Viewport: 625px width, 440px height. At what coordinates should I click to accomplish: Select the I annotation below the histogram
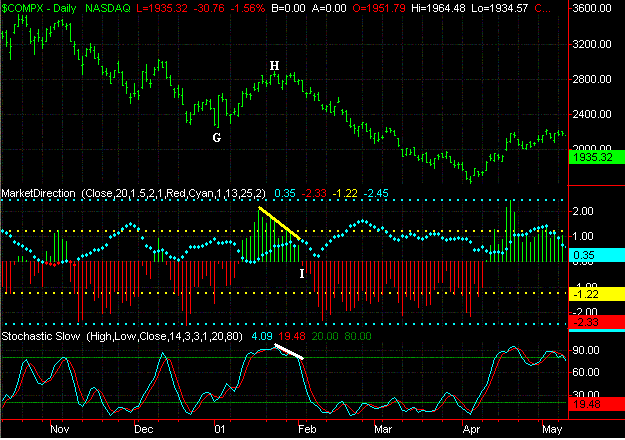pos(302,273)
